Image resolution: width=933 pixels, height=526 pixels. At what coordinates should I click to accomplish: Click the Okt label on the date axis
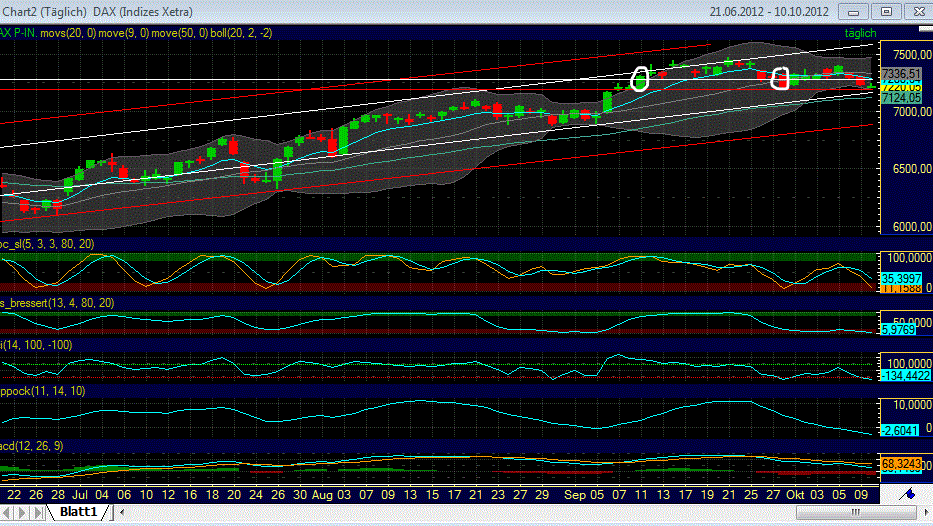795,494
